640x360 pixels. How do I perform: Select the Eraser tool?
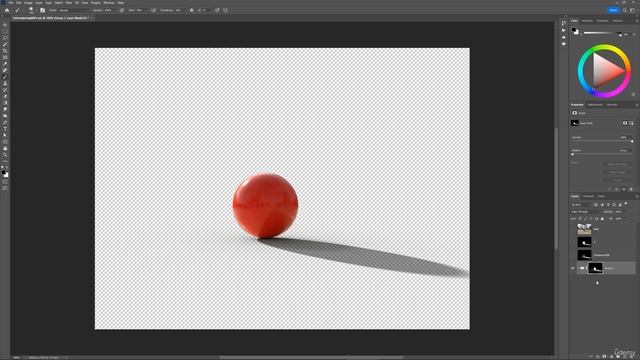point(5,96)
